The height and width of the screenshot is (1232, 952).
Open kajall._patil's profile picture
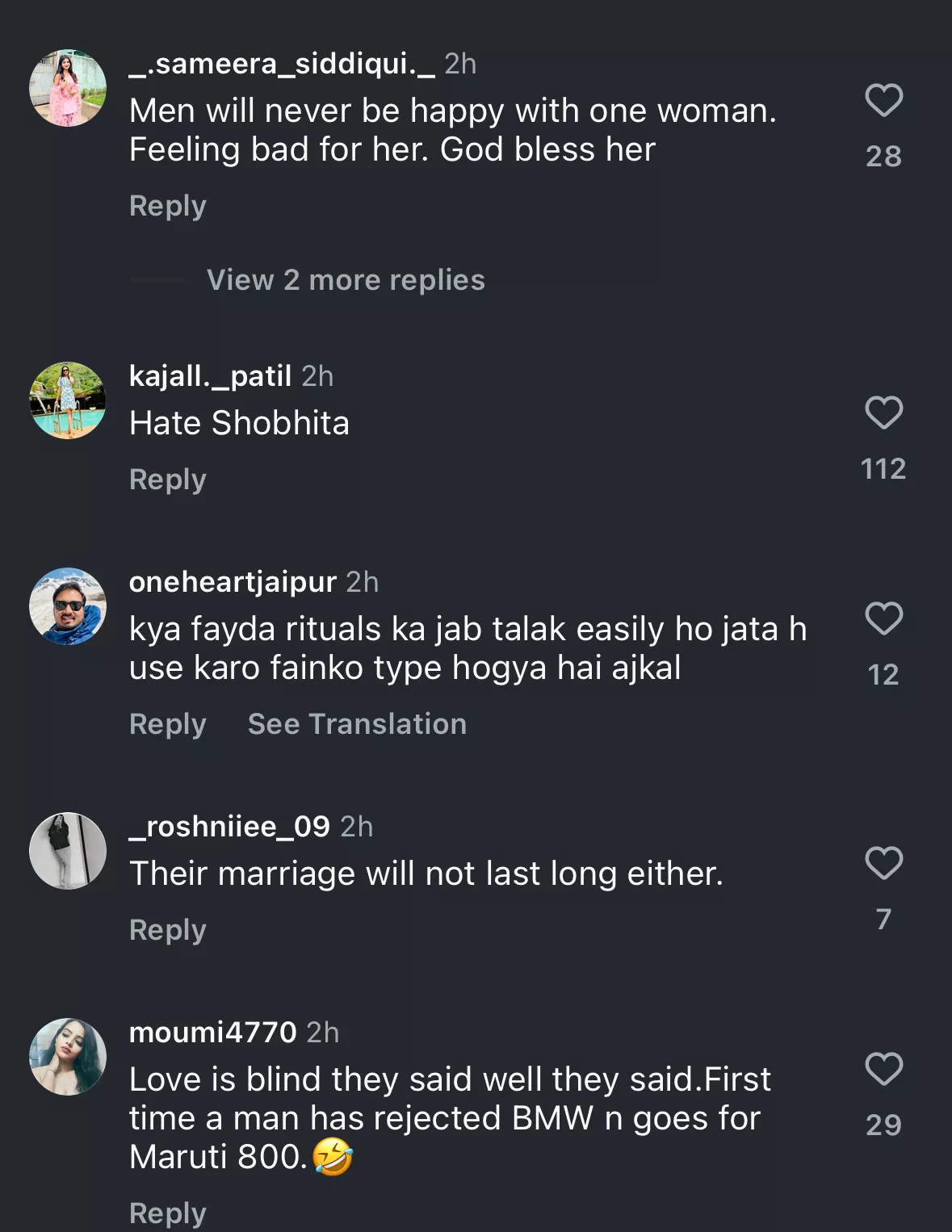pos(68,400)
